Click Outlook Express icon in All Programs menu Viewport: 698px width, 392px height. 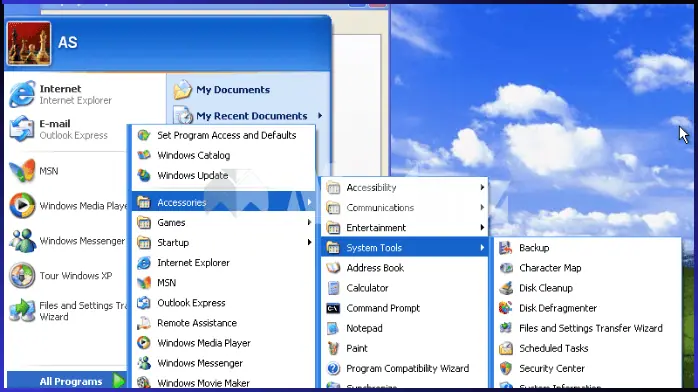click(144, 303)
